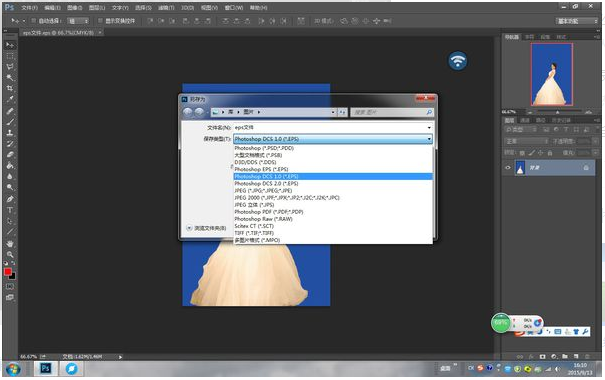The height and width of the screenshot is (380, 605).
Task: Toggle the 显示变换控件 checkbox
Action: click(100, 21)
